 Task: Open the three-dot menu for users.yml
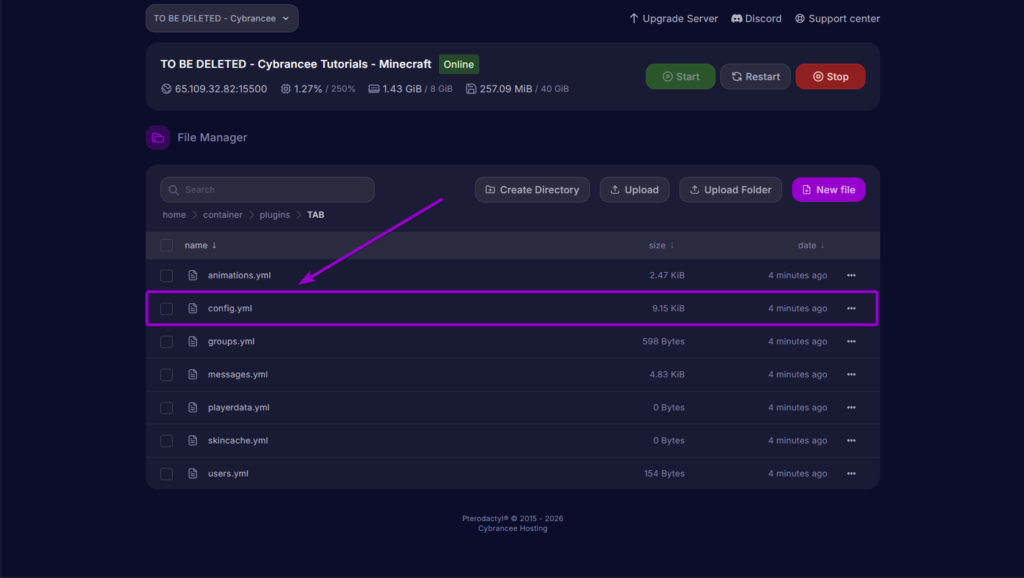[851, 473]
